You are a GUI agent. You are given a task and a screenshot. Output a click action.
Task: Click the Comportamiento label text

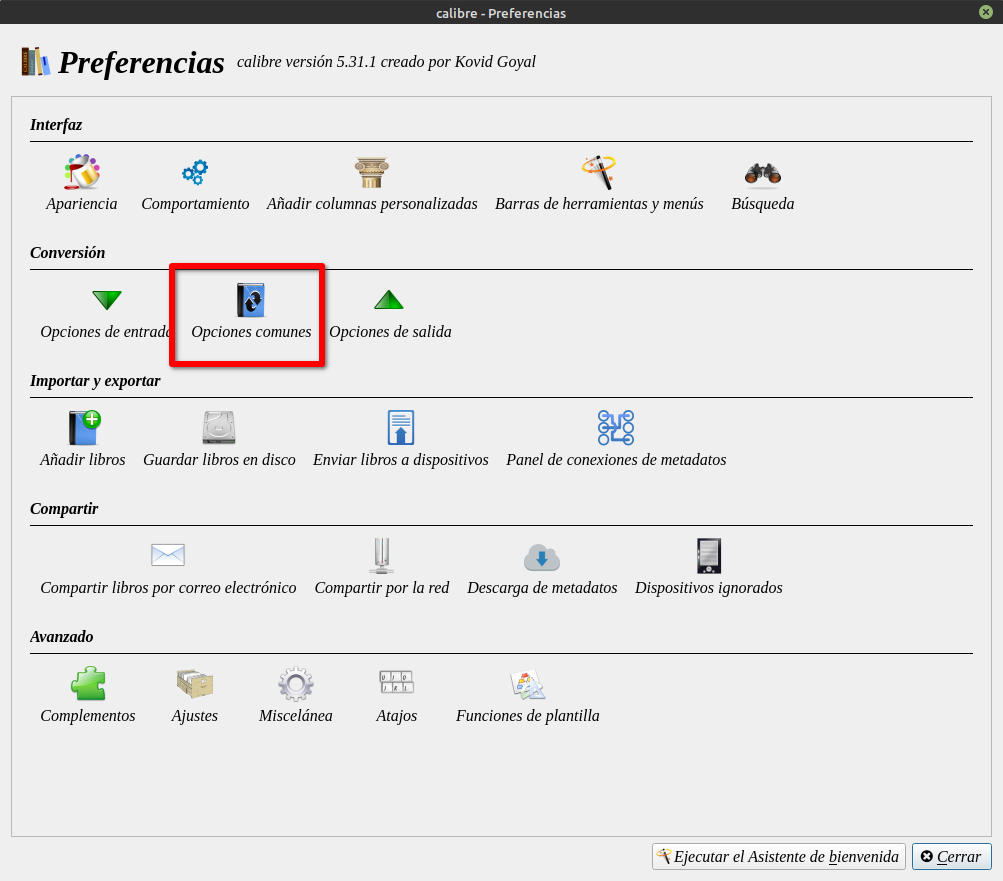point(195,204)
